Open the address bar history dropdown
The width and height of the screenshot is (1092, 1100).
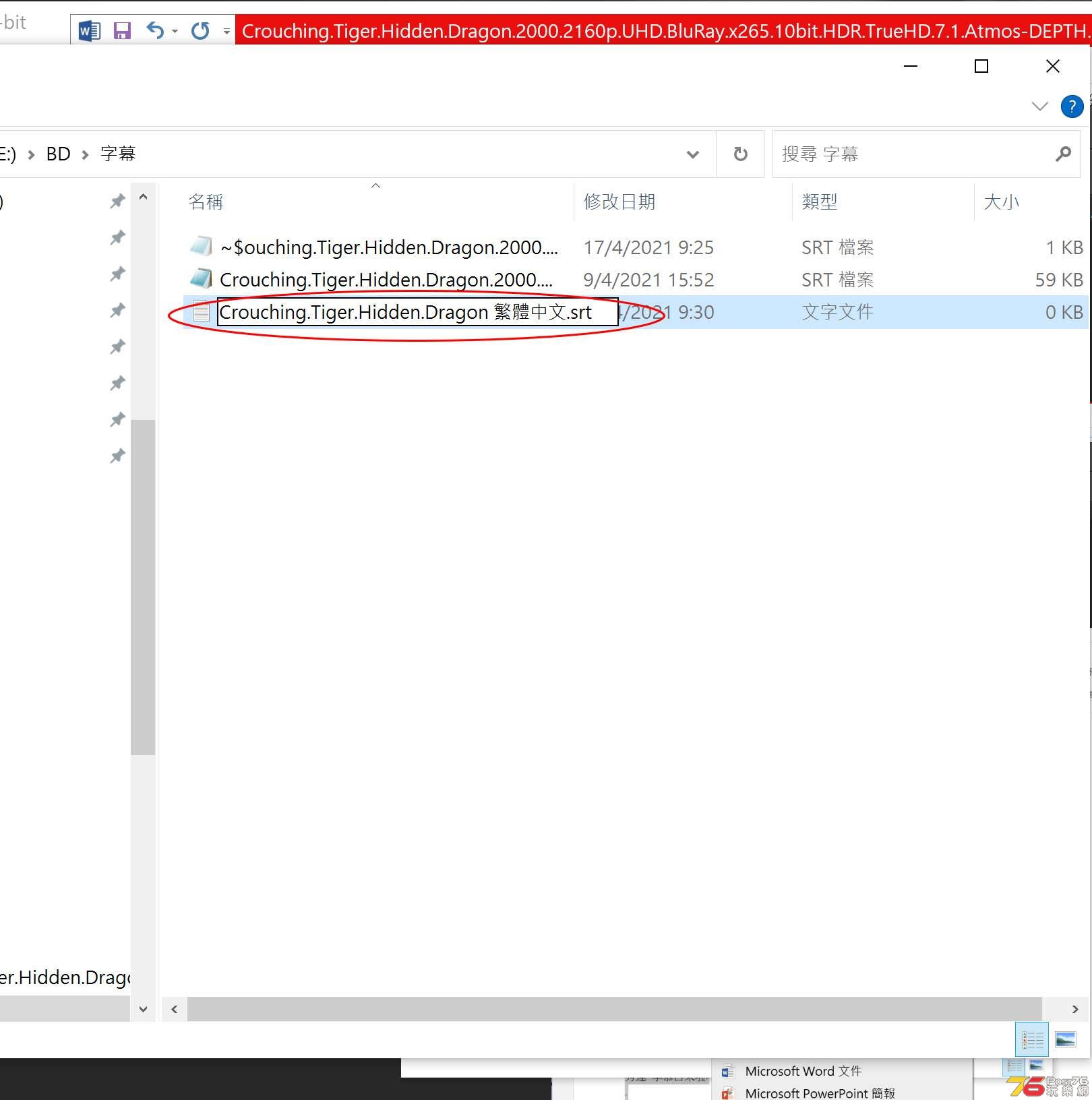(x=692, y=154)
